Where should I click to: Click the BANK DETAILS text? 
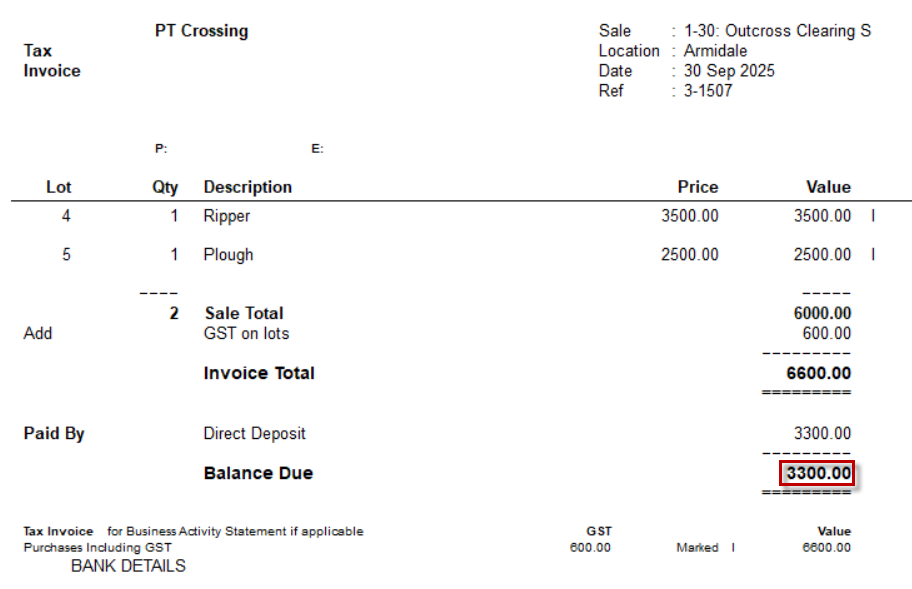click(128, 566)
